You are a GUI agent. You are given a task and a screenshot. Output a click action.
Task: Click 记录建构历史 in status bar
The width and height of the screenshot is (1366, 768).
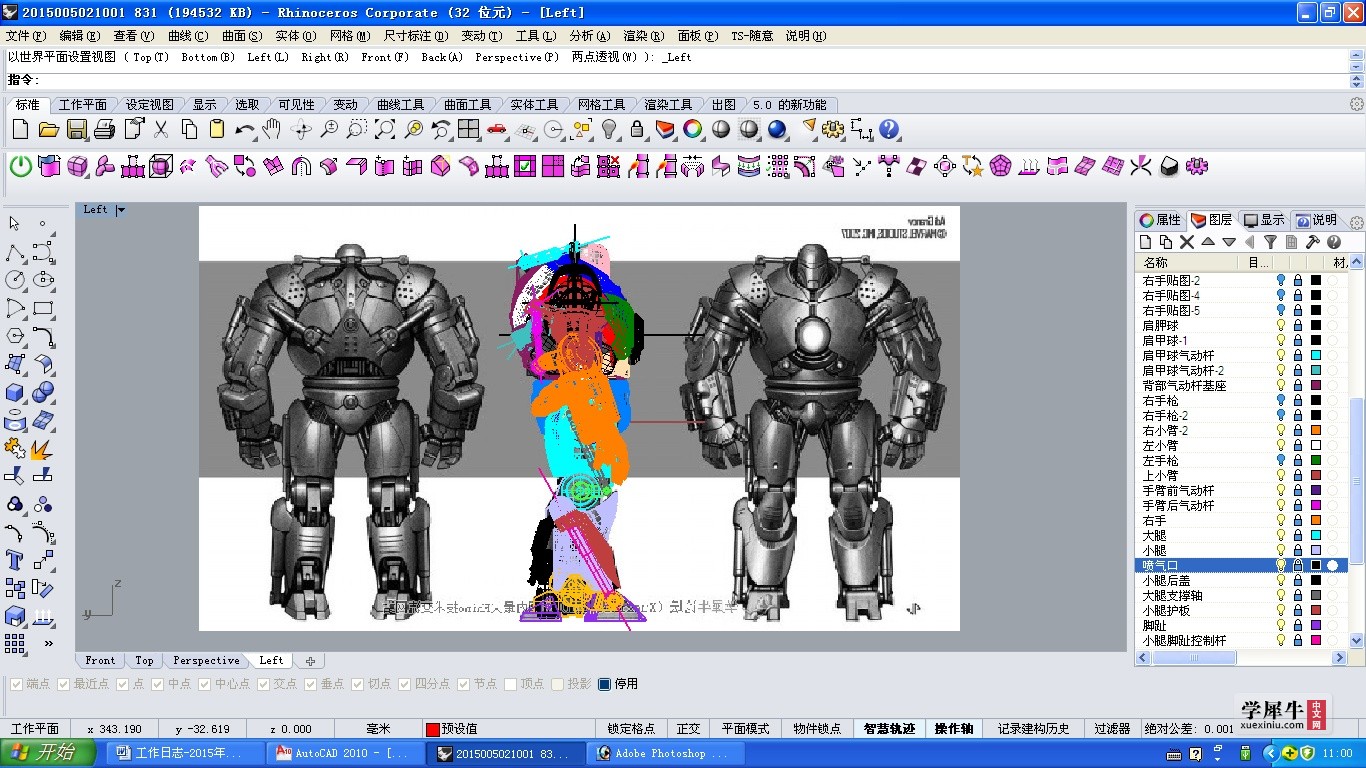coord(1032,728)
